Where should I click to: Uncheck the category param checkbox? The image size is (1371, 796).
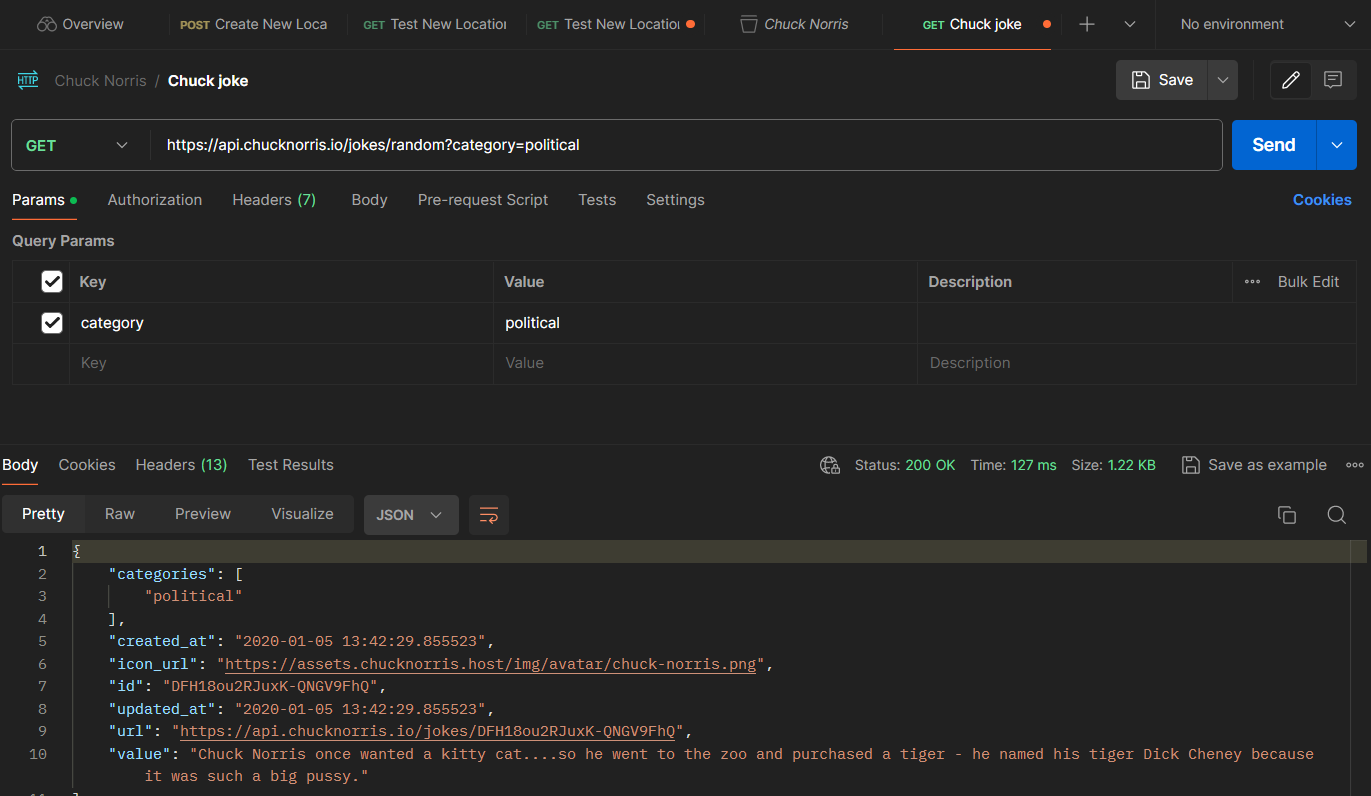52,323
